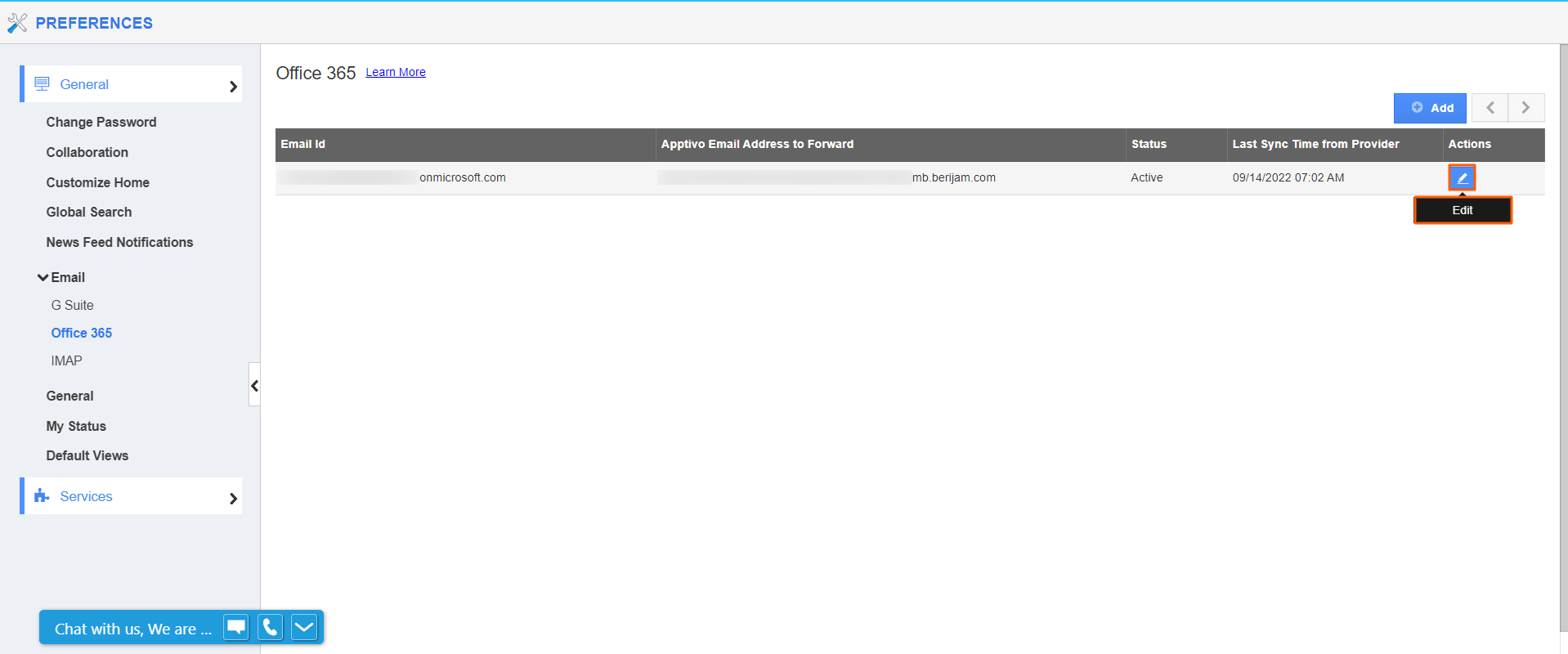The image size is (1568, 654).
Task: Click the PREFERENCES page title
Action: [94, 23]
